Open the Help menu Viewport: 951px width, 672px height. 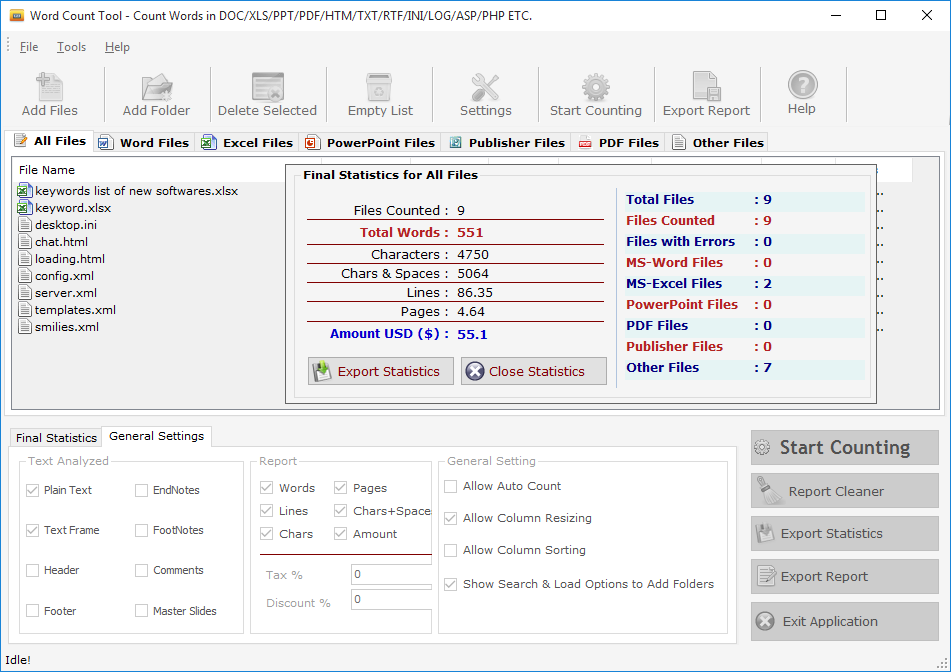117,47
